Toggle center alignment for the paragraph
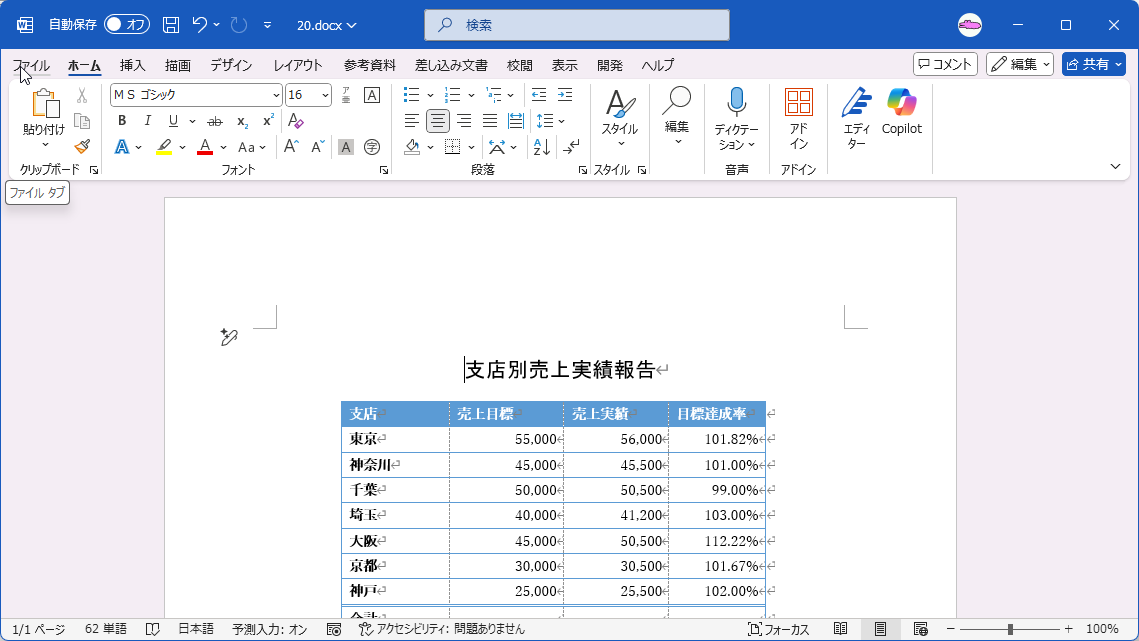 [x=437, y=121]
